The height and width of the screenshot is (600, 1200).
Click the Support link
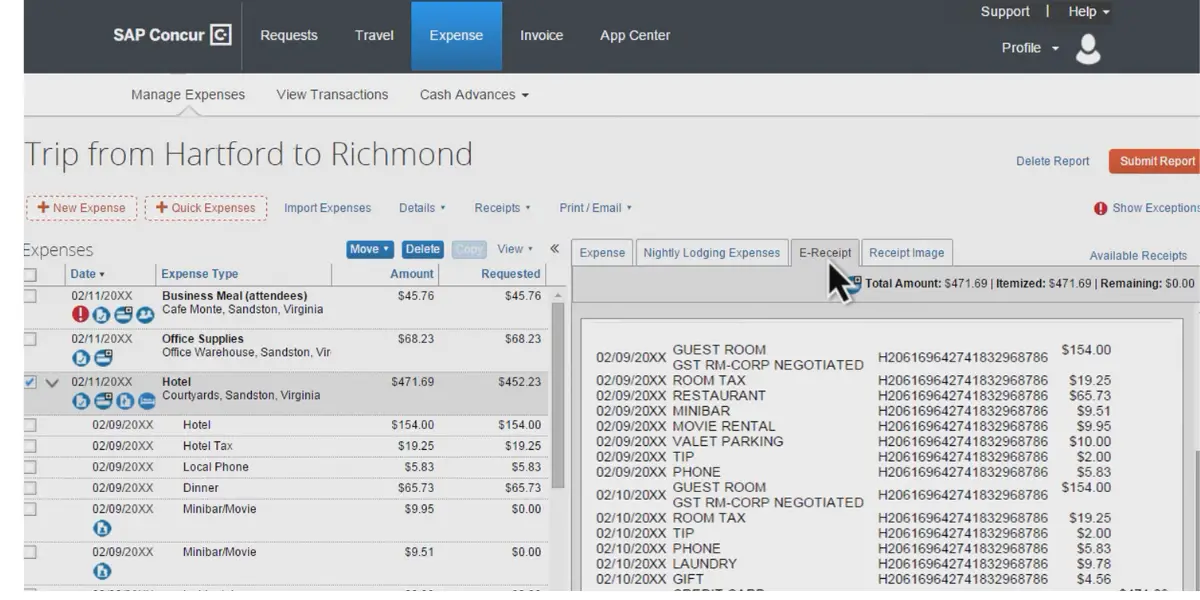tap(1005, 12)
